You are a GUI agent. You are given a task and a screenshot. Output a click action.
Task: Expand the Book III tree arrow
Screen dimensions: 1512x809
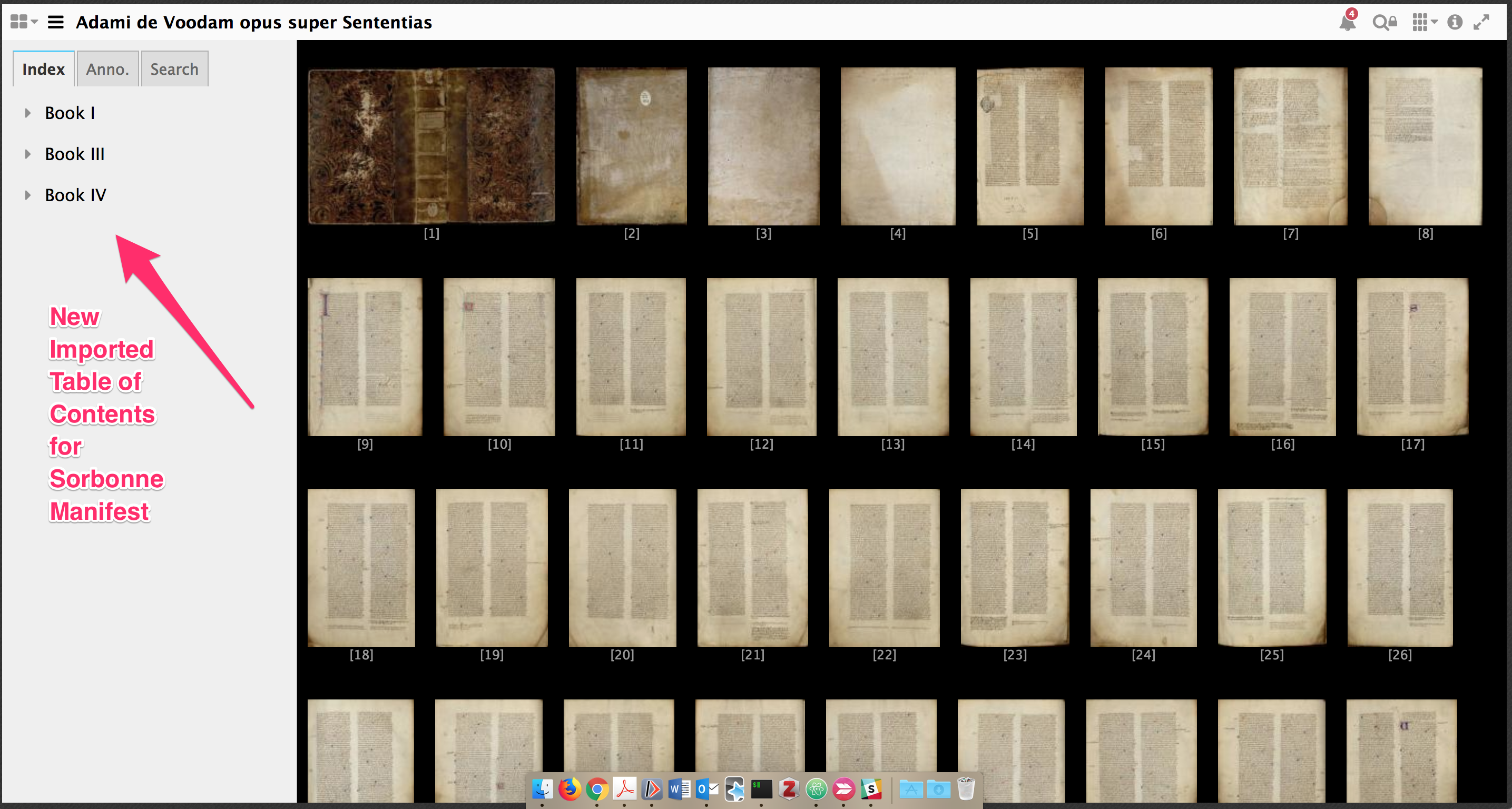(27, 154)
